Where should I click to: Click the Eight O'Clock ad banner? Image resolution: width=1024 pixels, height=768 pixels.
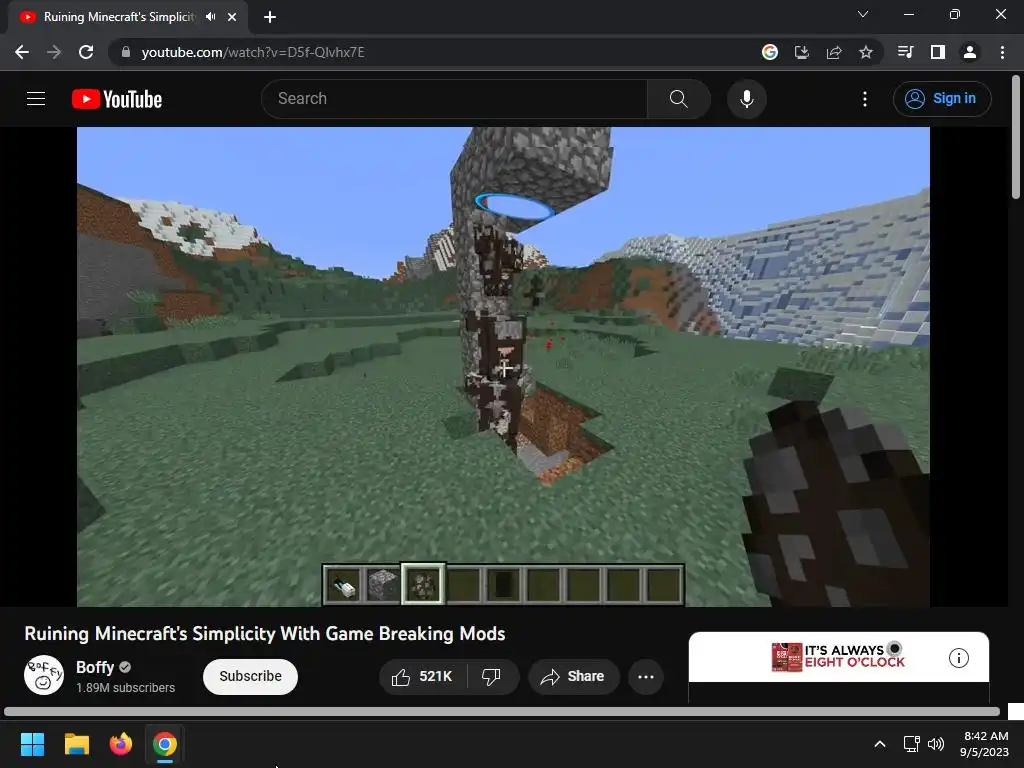[x=839, y=657]
